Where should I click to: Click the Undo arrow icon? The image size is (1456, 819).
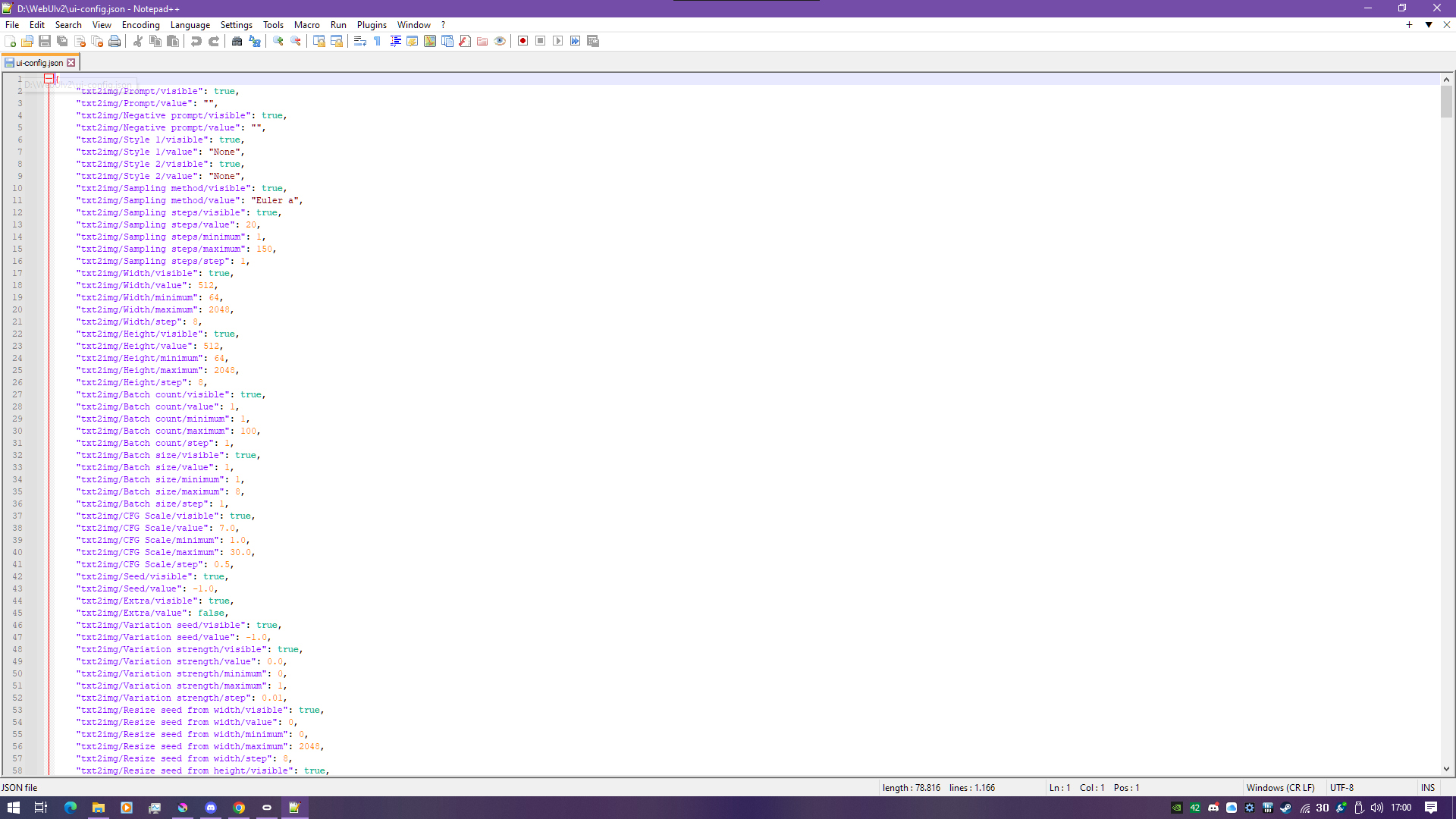pyautogui.click(x=196, y=41)
